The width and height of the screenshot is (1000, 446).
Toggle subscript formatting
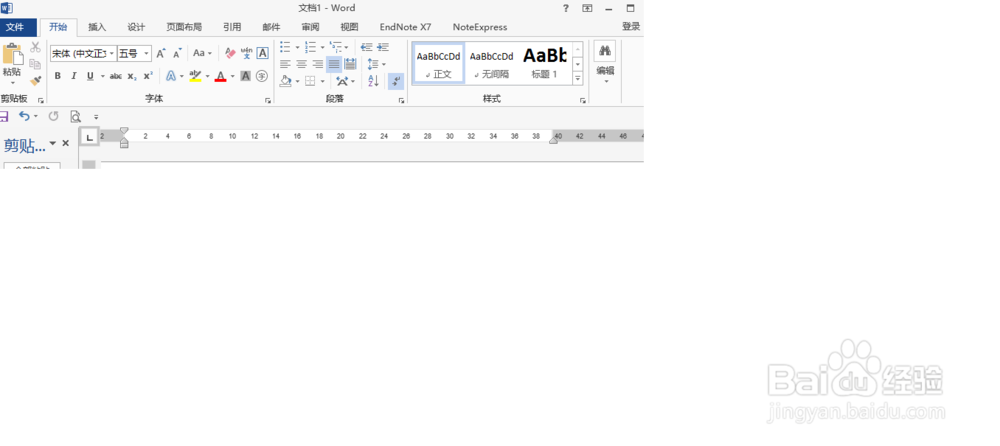point(131,76)
